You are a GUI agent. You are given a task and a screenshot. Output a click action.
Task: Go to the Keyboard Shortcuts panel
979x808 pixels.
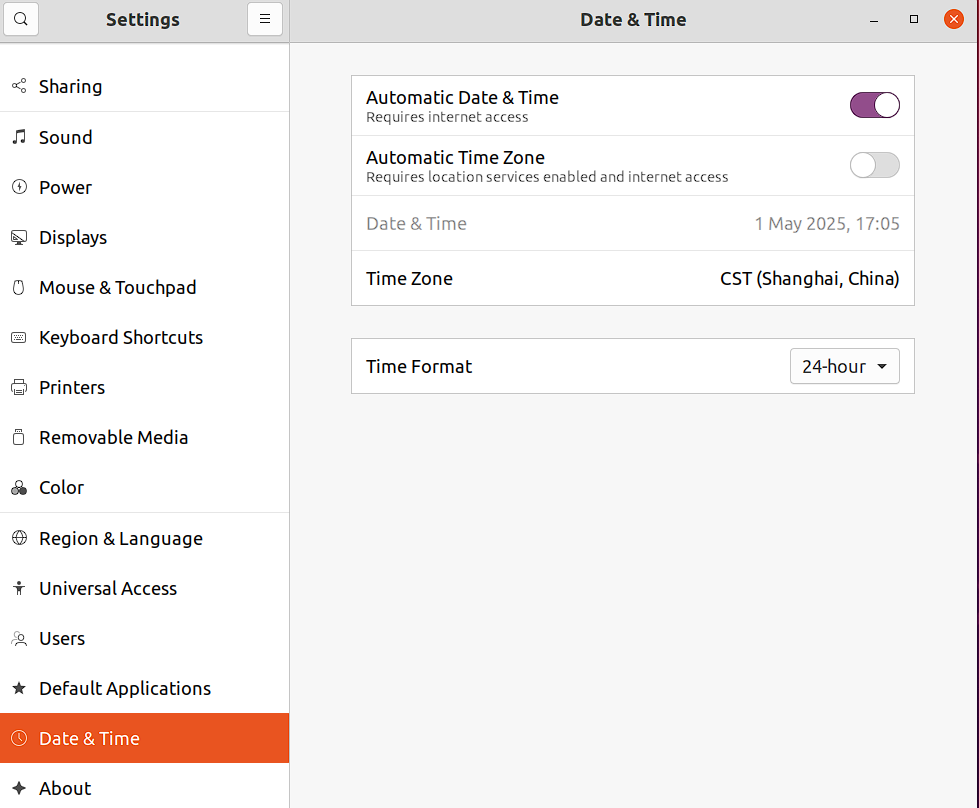click(x=120, y=337)
